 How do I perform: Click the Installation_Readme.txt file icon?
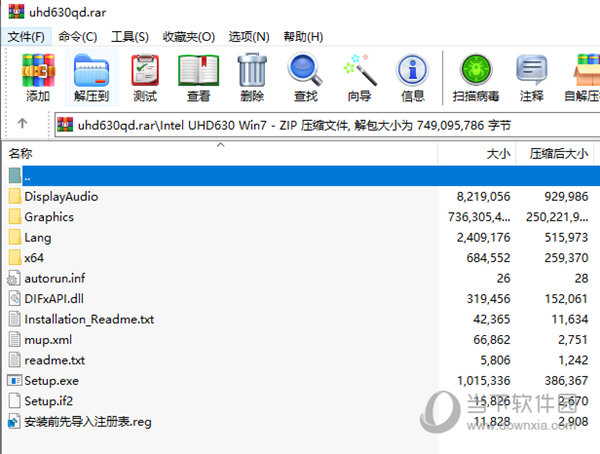point(15,319)
